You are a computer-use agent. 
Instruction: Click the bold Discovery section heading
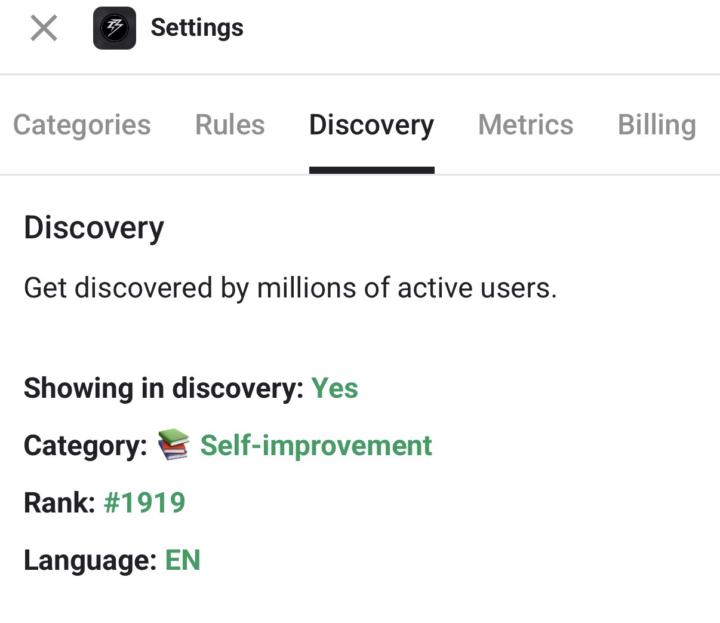click(94, 228)
